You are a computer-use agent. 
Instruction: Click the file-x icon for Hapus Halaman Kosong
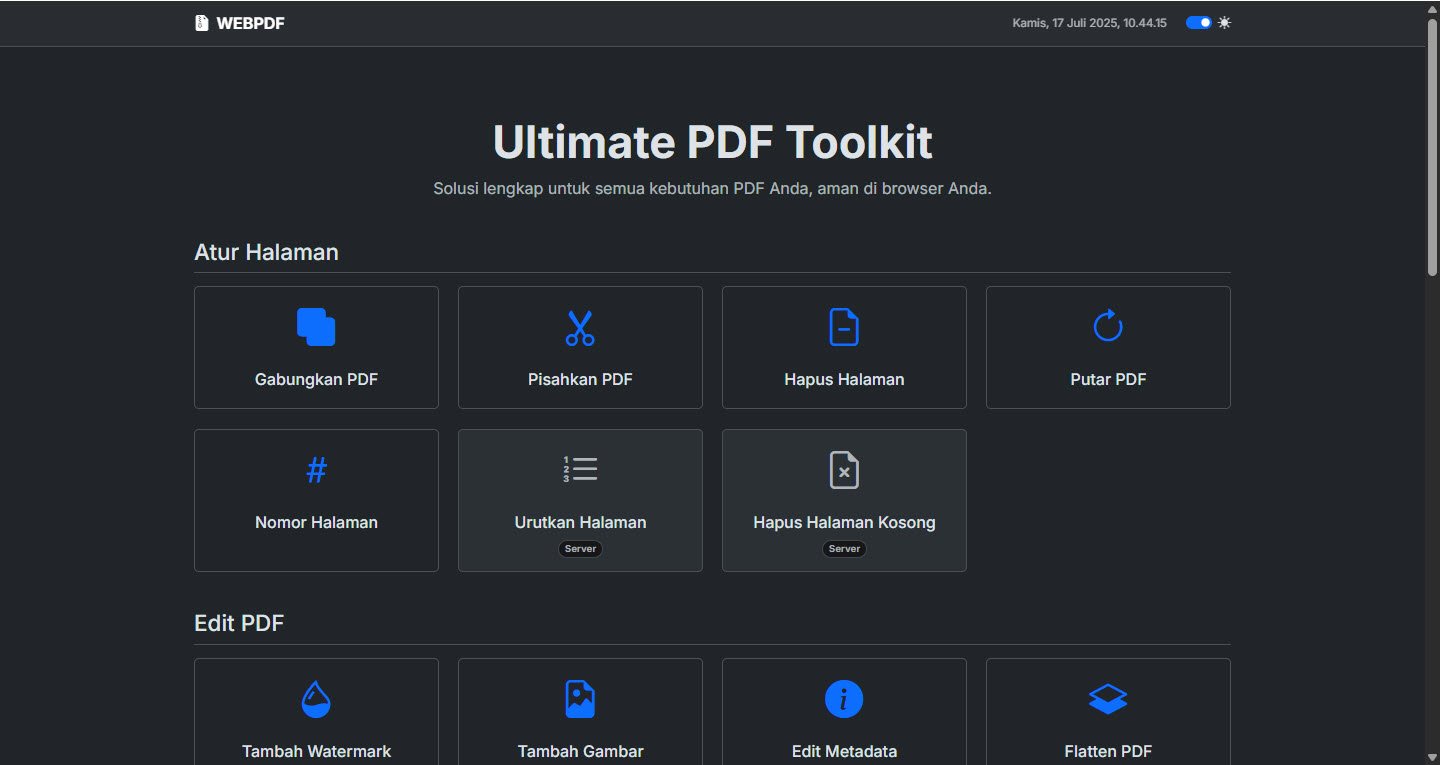pyautogui.click(x=844, y=470)
